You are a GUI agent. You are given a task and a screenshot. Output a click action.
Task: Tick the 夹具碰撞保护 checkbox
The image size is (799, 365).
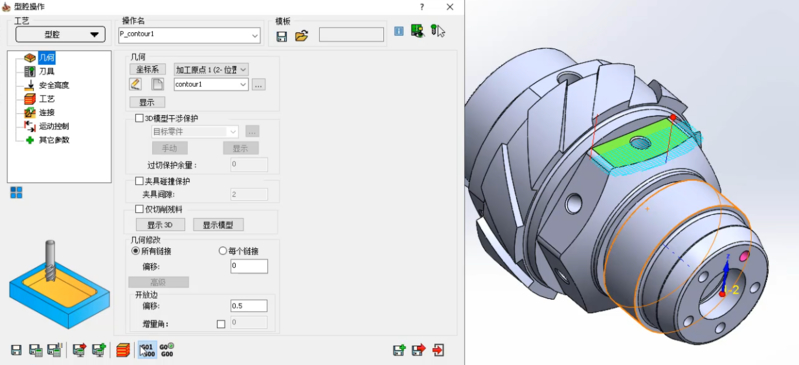[x=139, y=181]
